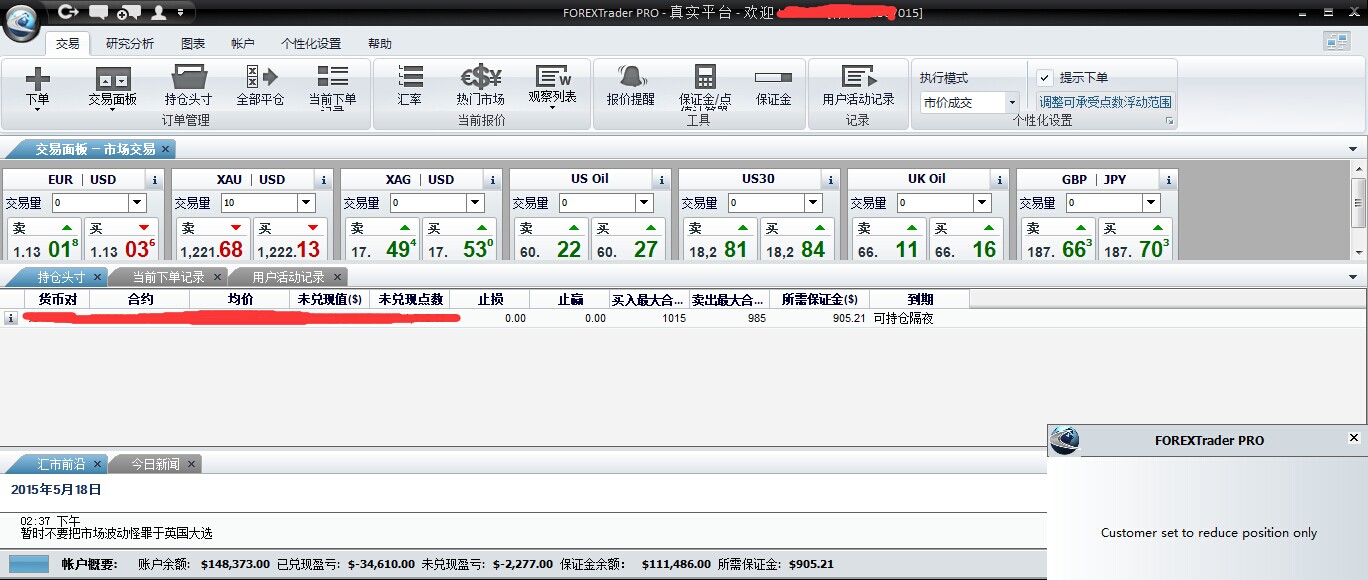This screenshot has width=1368, height=580.
Task: Select the 今日新闻 news tab
Action: (x=155, y=464)
